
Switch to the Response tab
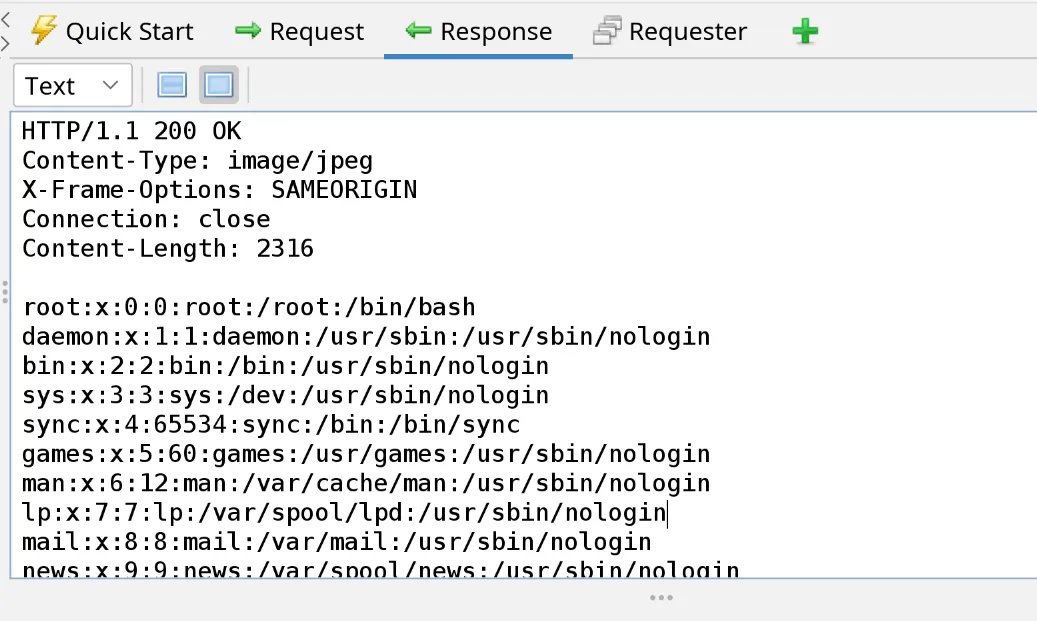pyautogui.click(x=478, y=31)
